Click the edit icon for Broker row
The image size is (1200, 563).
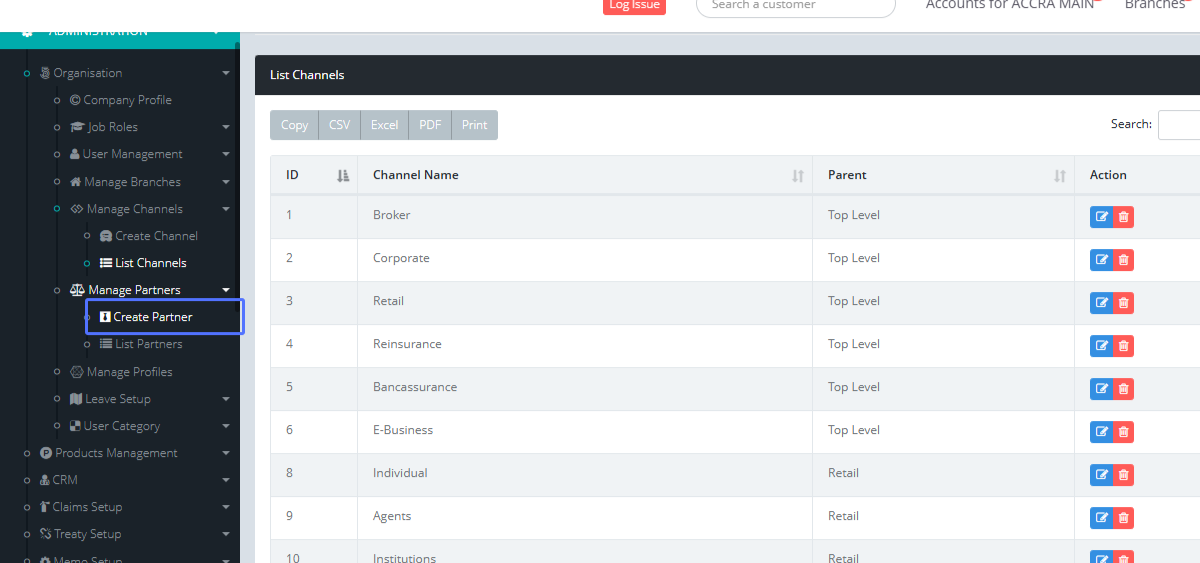[1101, 217]
